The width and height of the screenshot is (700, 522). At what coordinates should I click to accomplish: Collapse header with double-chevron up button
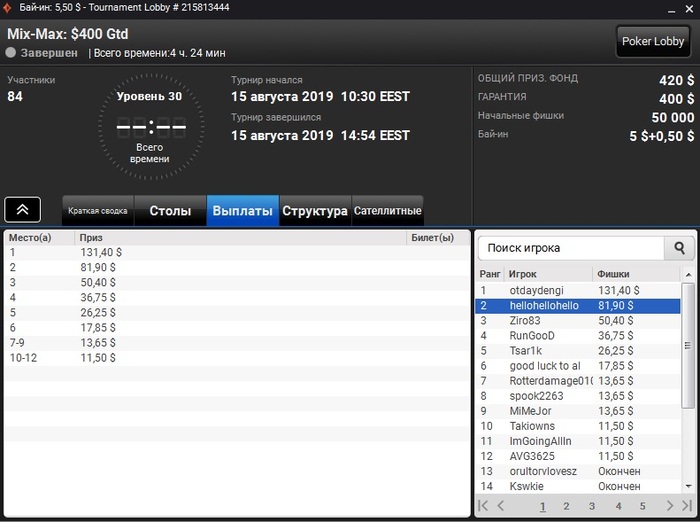tap(22, 209)
